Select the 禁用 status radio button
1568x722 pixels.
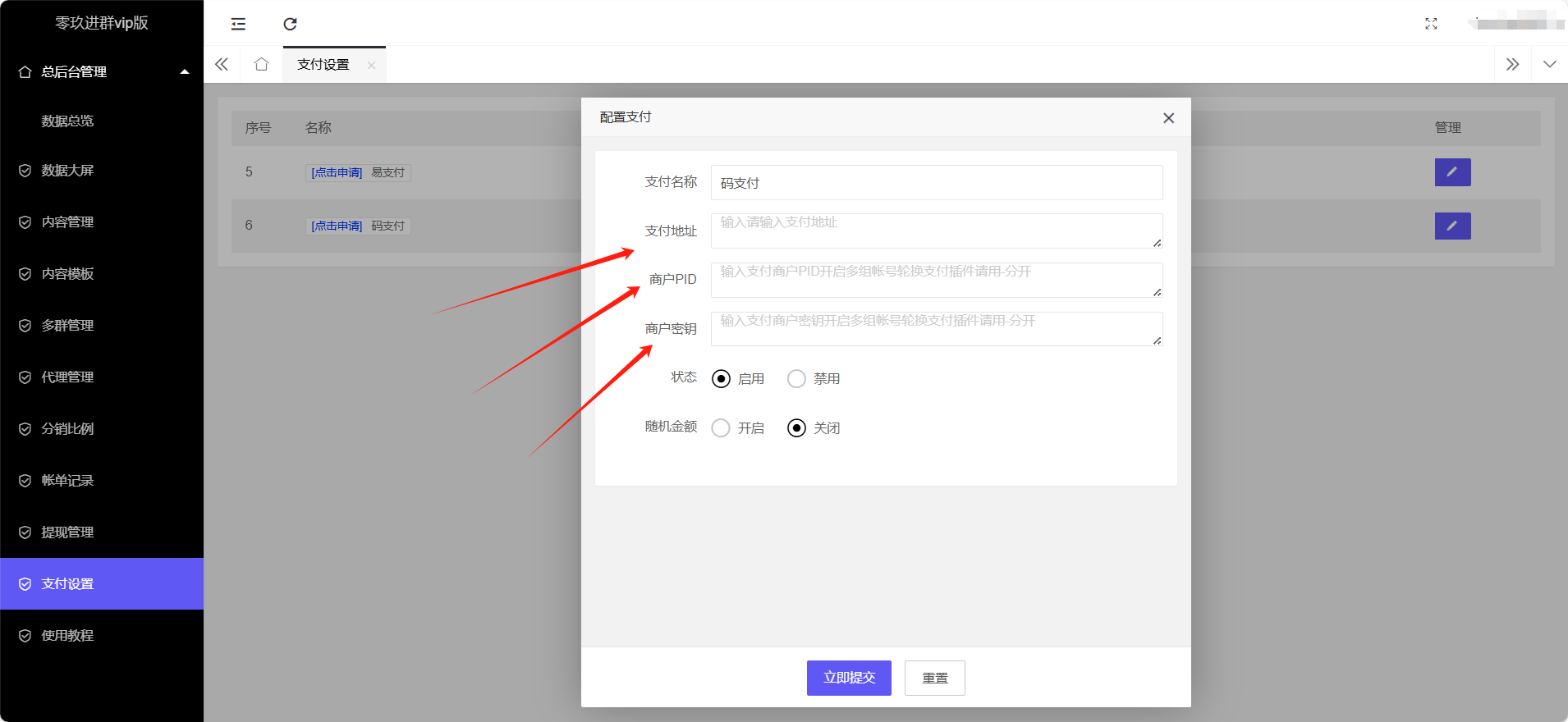pyautogui.click(x=796, y=378)
